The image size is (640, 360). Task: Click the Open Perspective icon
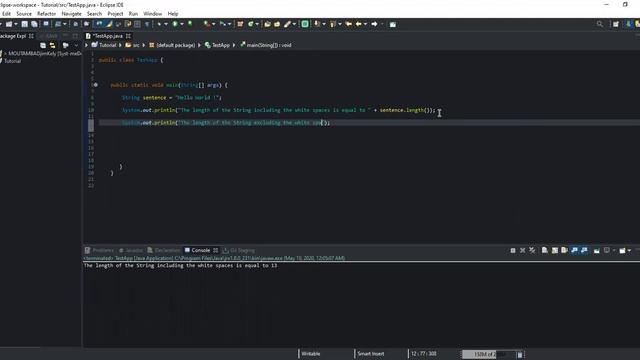point(616,24)
